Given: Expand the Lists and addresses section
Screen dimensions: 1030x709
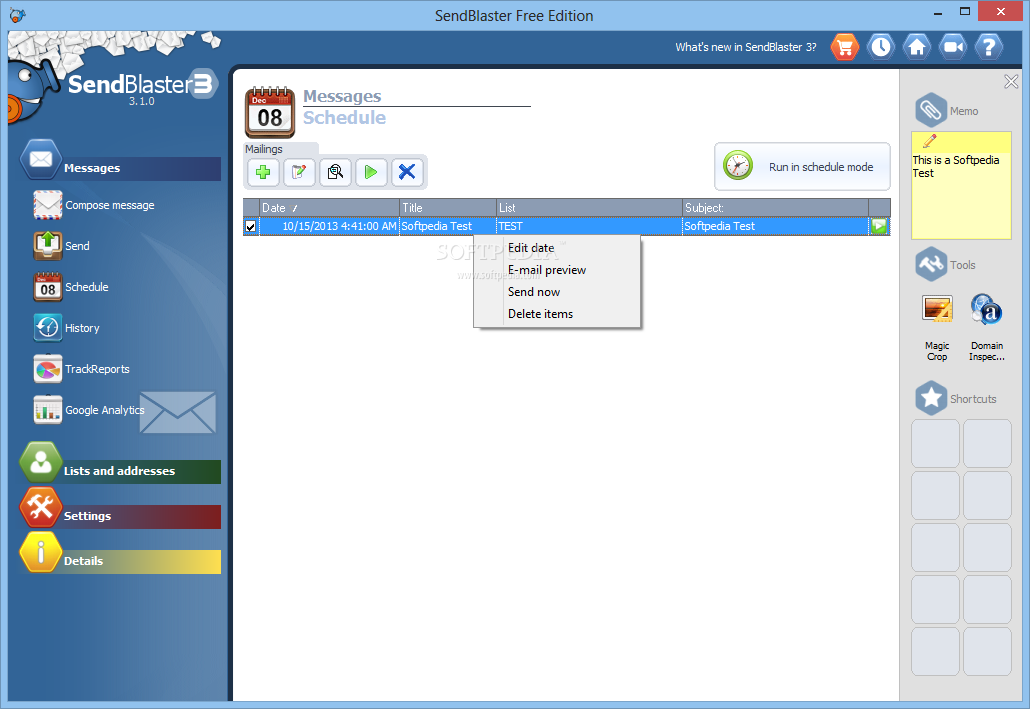Looking at the screenshot, I should point(121,471).
